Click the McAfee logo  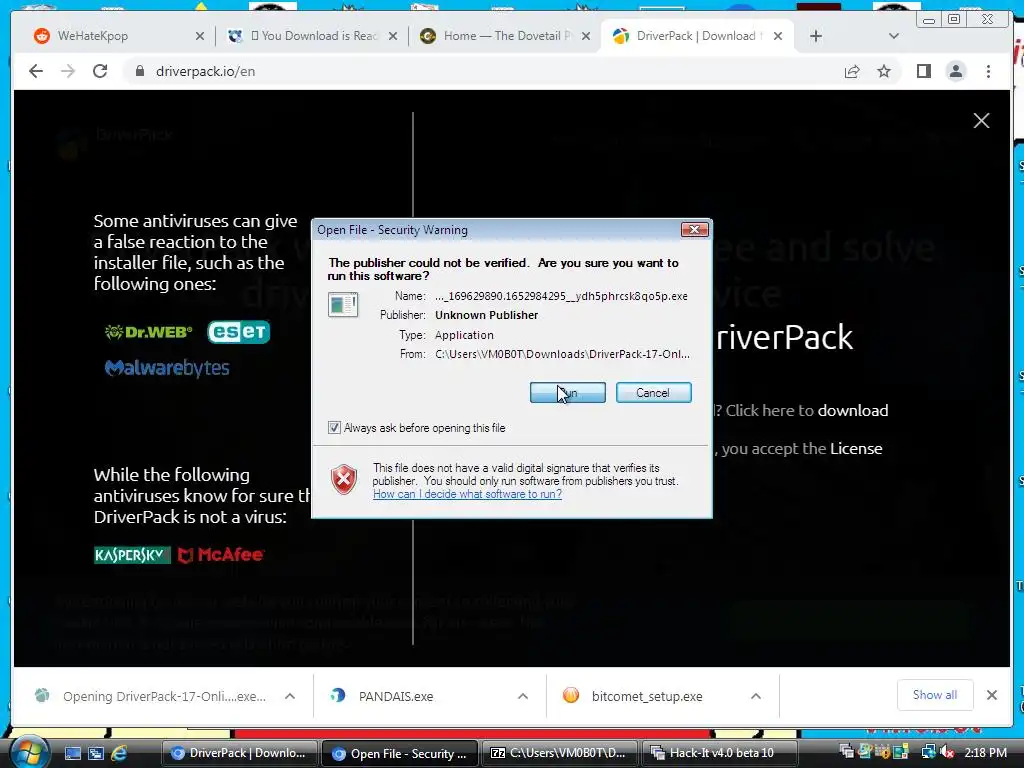coord(221,555)
